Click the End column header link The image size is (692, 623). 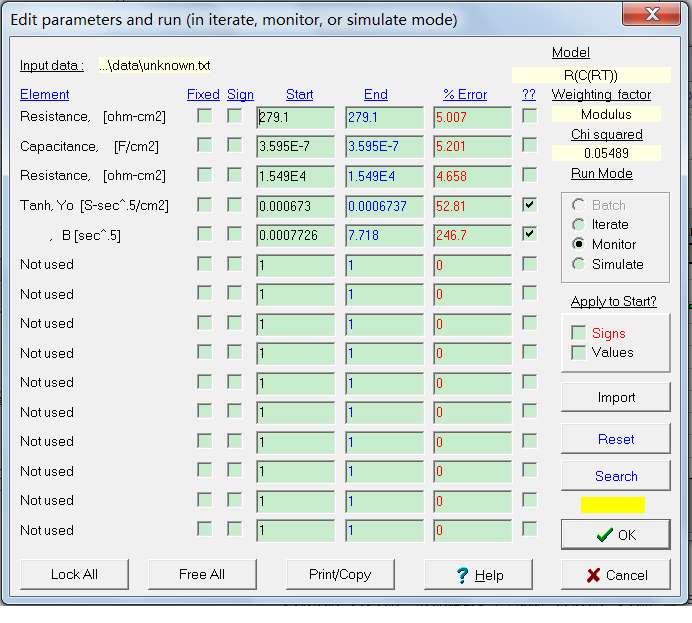tap(376, 94)
